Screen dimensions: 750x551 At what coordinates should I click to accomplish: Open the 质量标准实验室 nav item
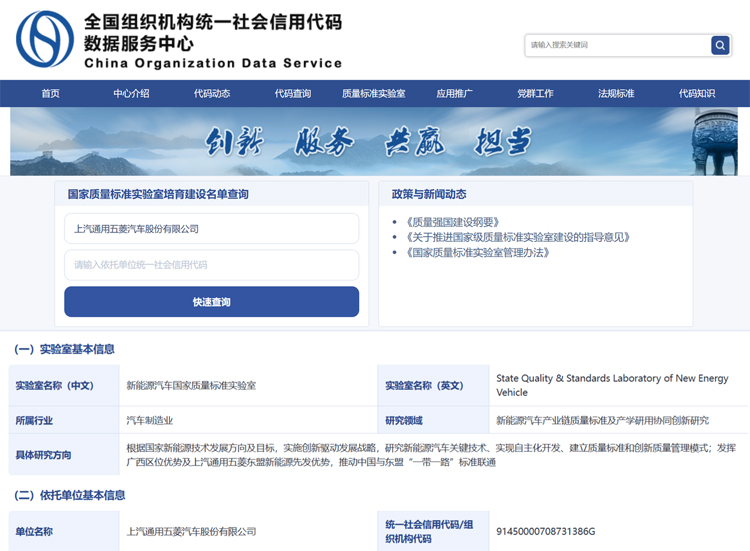click(374, 93)
